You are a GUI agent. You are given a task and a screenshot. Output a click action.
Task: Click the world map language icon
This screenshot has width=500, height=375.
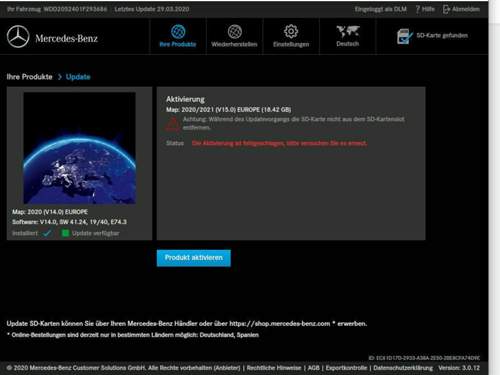(x=348, y=32)
